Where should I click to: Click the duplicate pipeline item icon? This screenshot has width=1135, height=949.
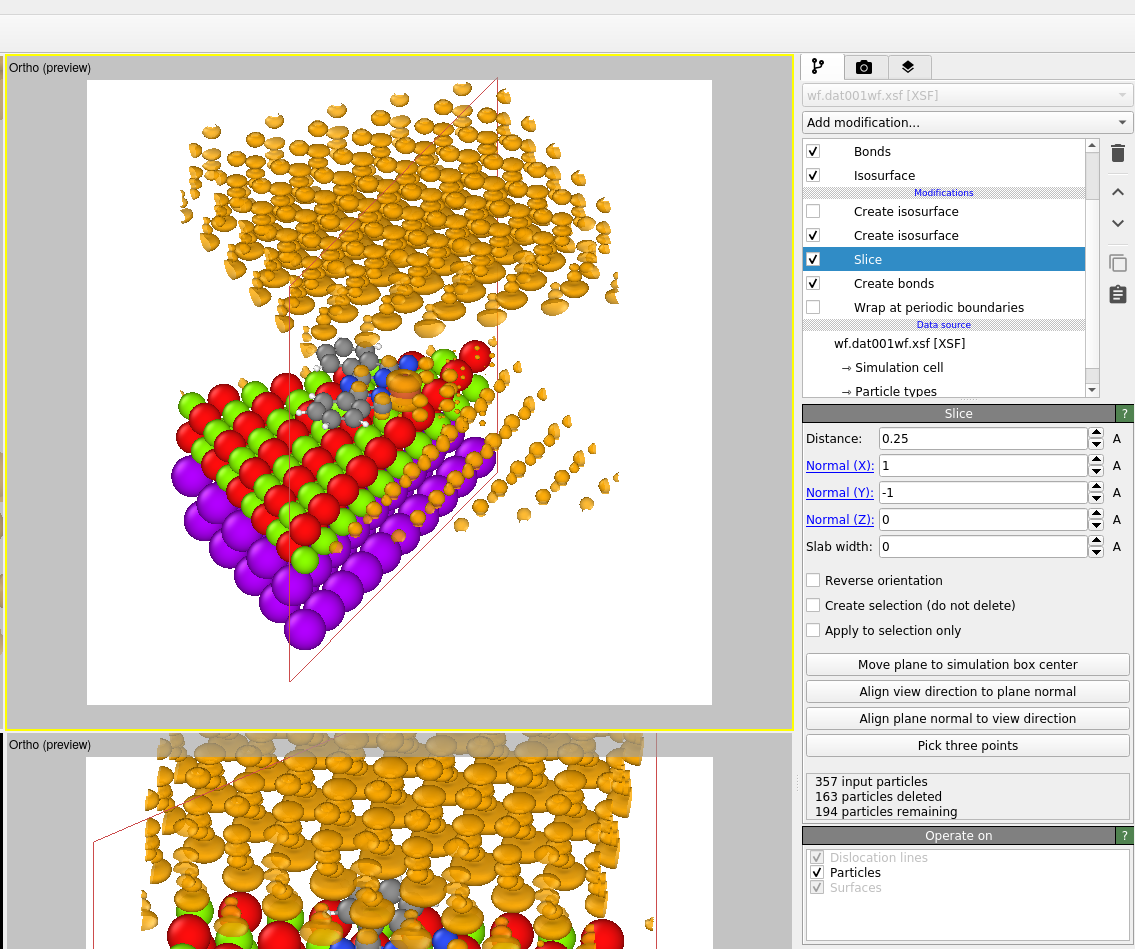[1117, 262]
